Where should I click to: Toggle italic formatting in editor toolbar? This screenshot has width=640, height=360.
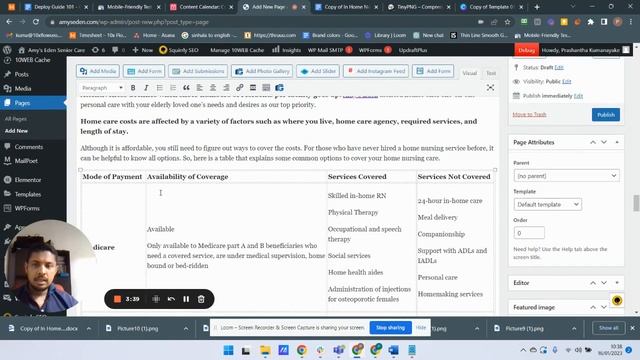point(146,88)
